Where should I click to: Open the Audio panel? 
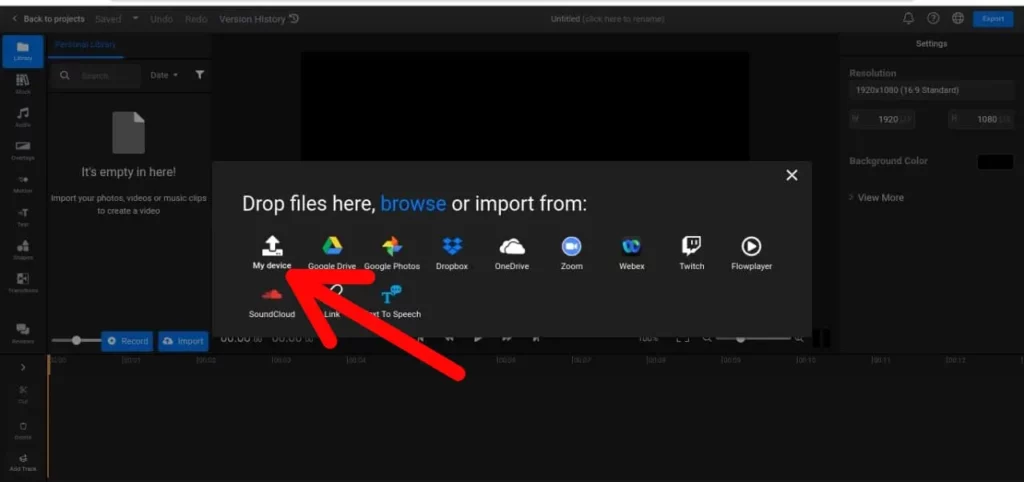click(23, 118)
